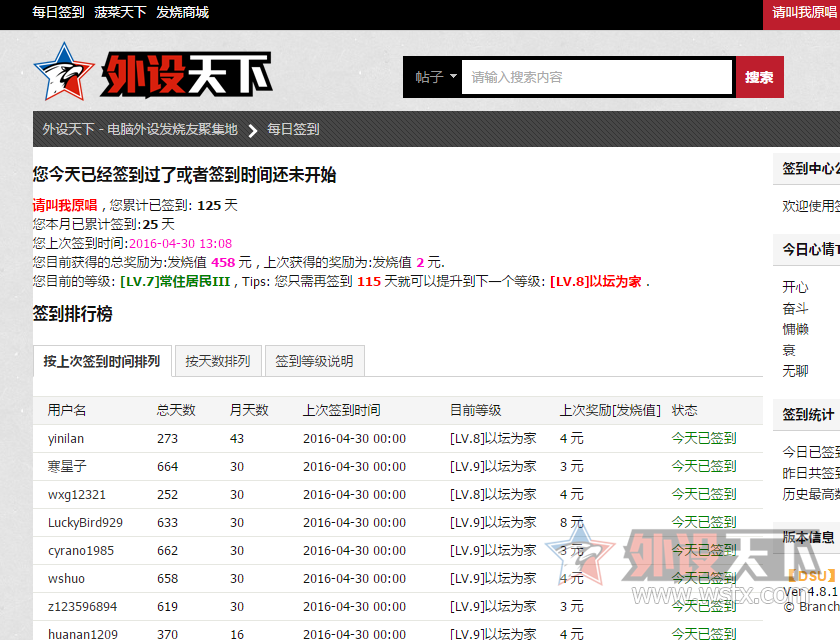
Task: Expand the 帖子 search type dropdown
Action: pyautogui.click(x=435, y=77)
